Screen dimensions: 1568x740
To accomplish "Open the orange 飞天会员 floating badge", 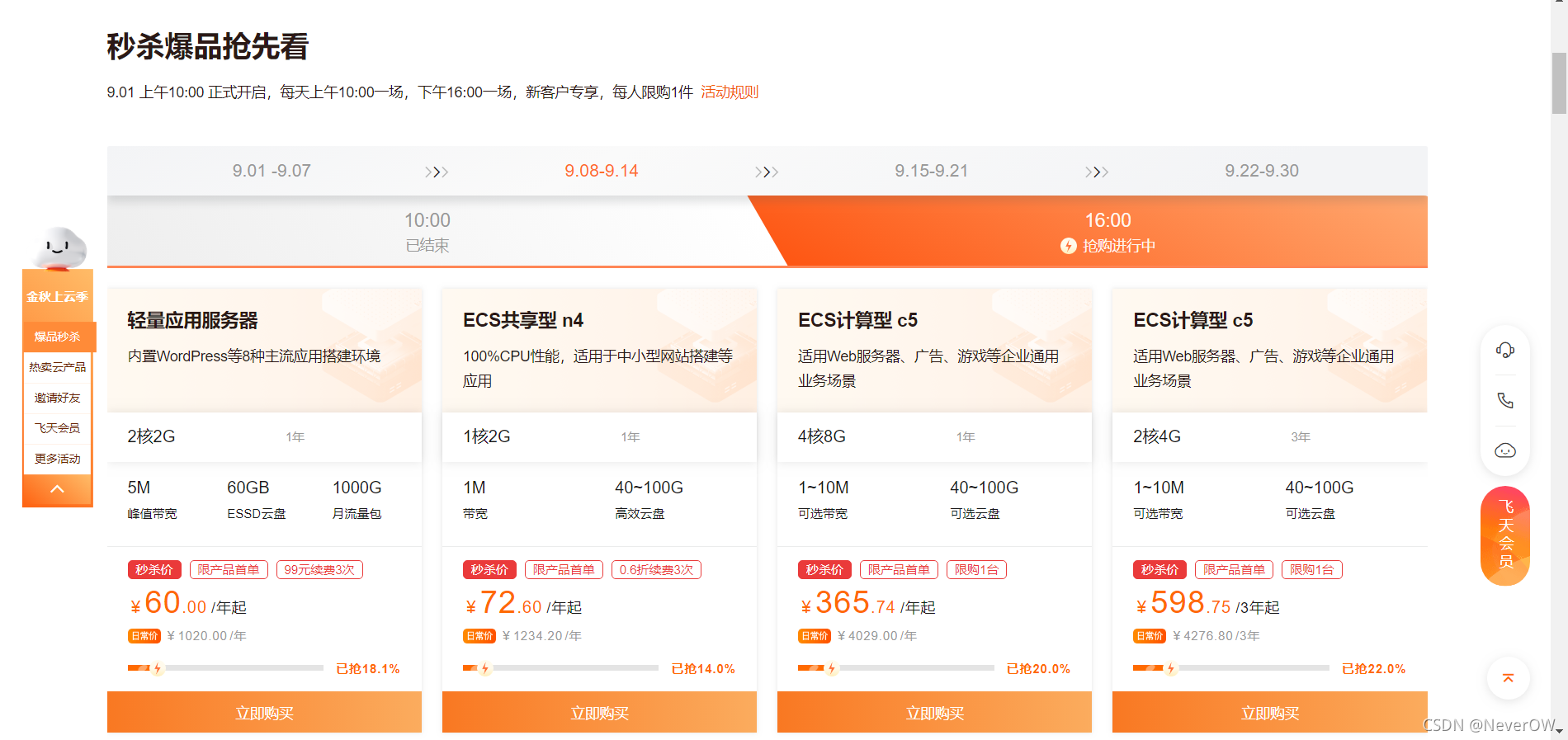I will point(1505,536).
